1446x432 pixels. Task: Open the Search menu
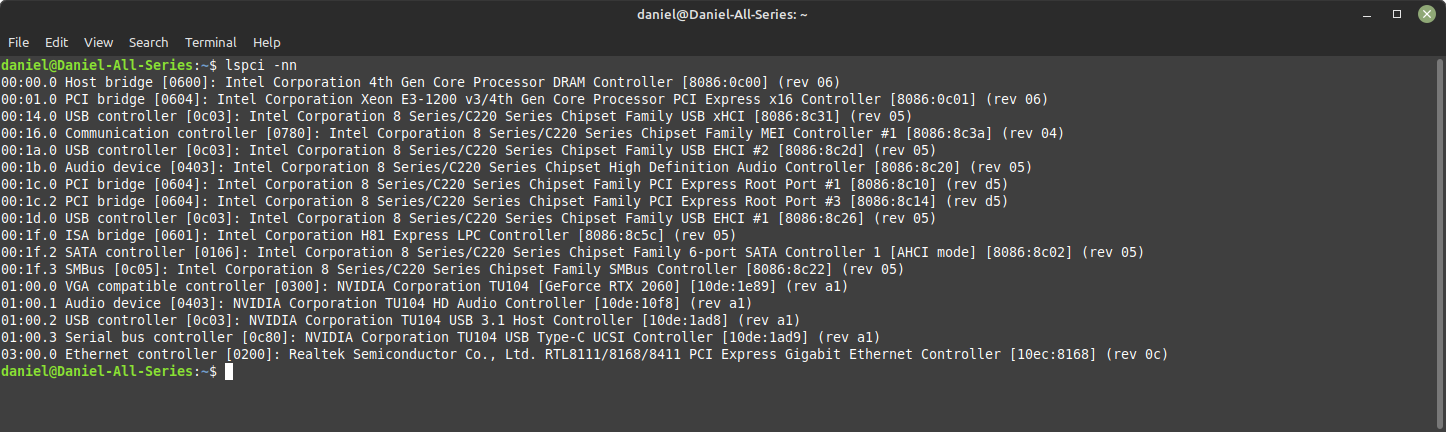pyautogui.click(x=148, y=43)
